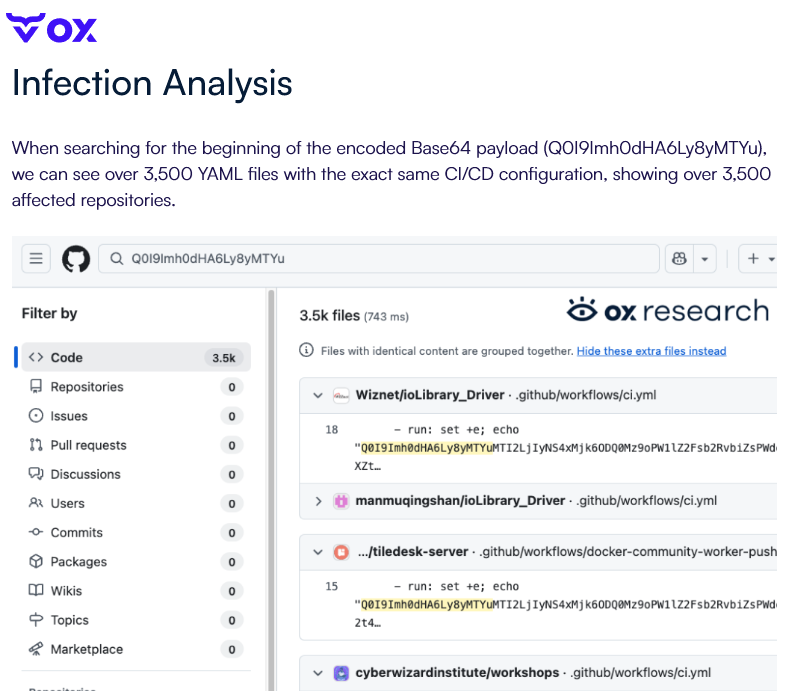
Task: Open the .../tiledesk-server repository link
Action: click(x=413, y=551)
